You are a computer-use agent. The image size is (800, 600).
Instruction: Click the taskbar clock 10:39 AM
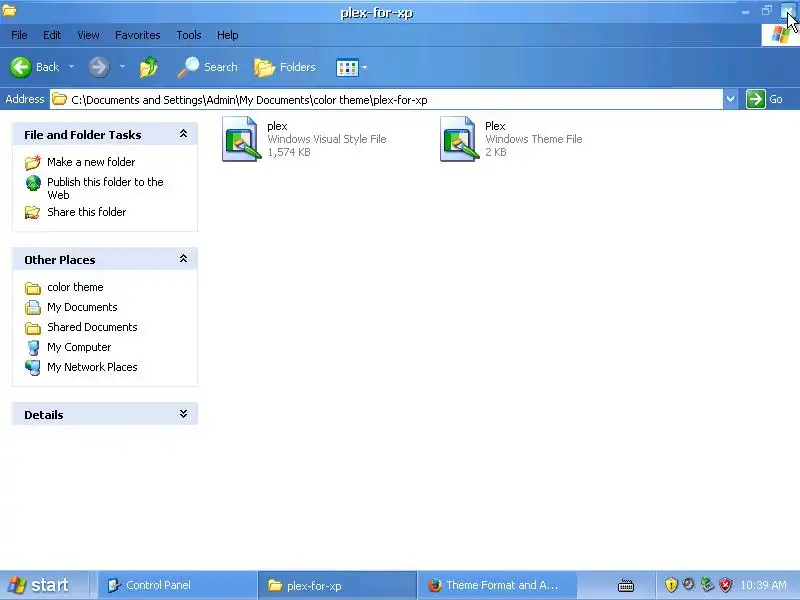763,585
